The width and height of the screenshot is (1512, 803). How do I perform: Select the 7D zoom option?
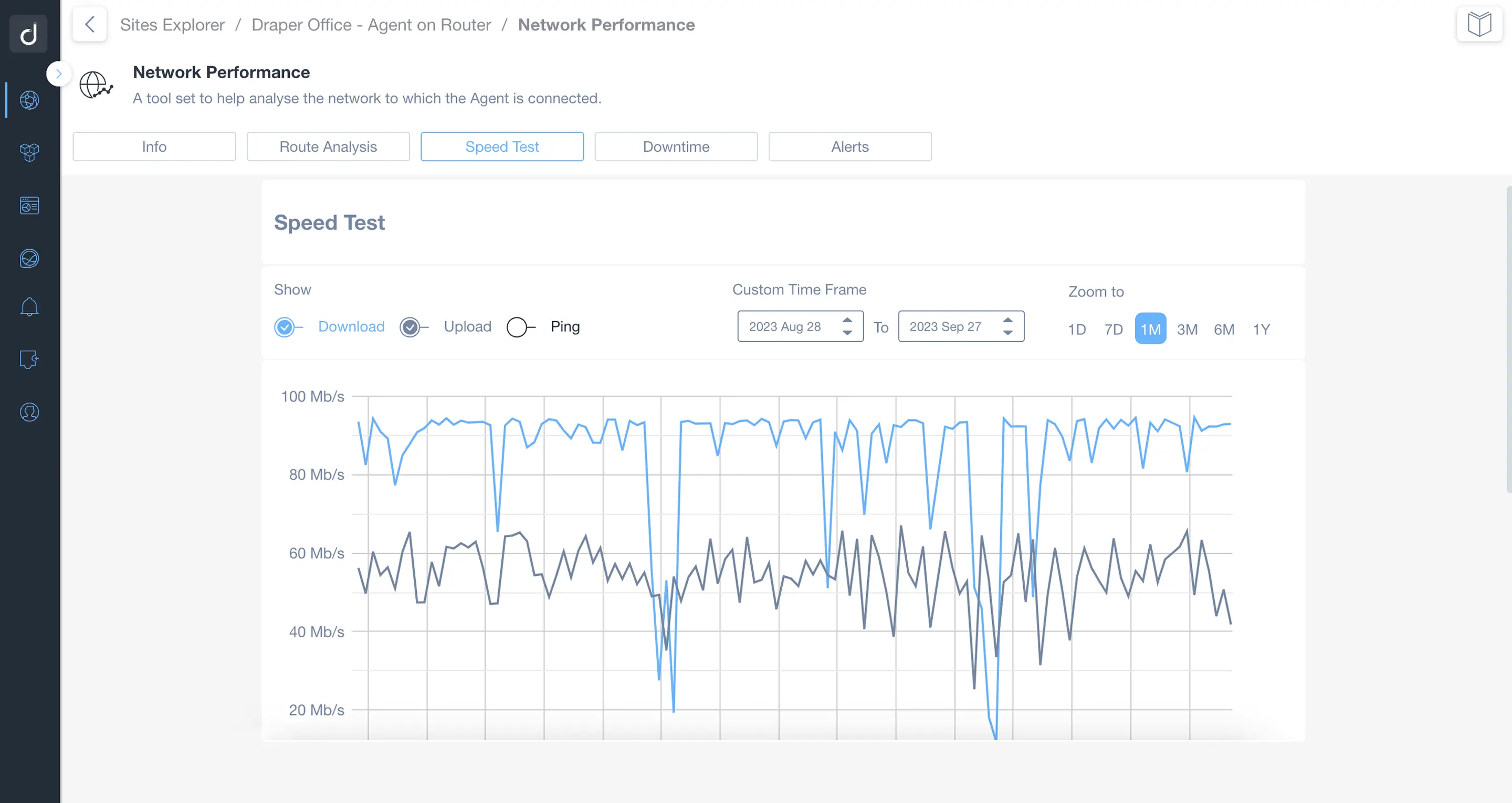pyautogui.click(x=1113, y=329)
